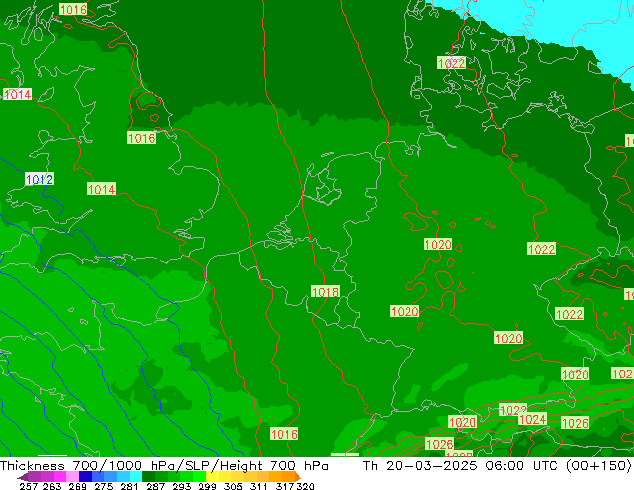Click the darkest green legend swatch above 287
Image resolution: width=634 pixels, height=490 pixels.
pyautogui.click(x=148, y=476)
